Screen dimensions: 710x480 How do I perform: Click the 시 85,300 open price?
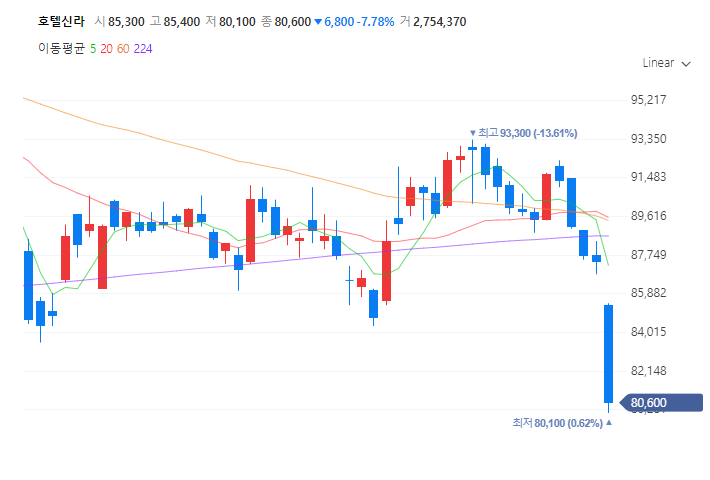119,21
